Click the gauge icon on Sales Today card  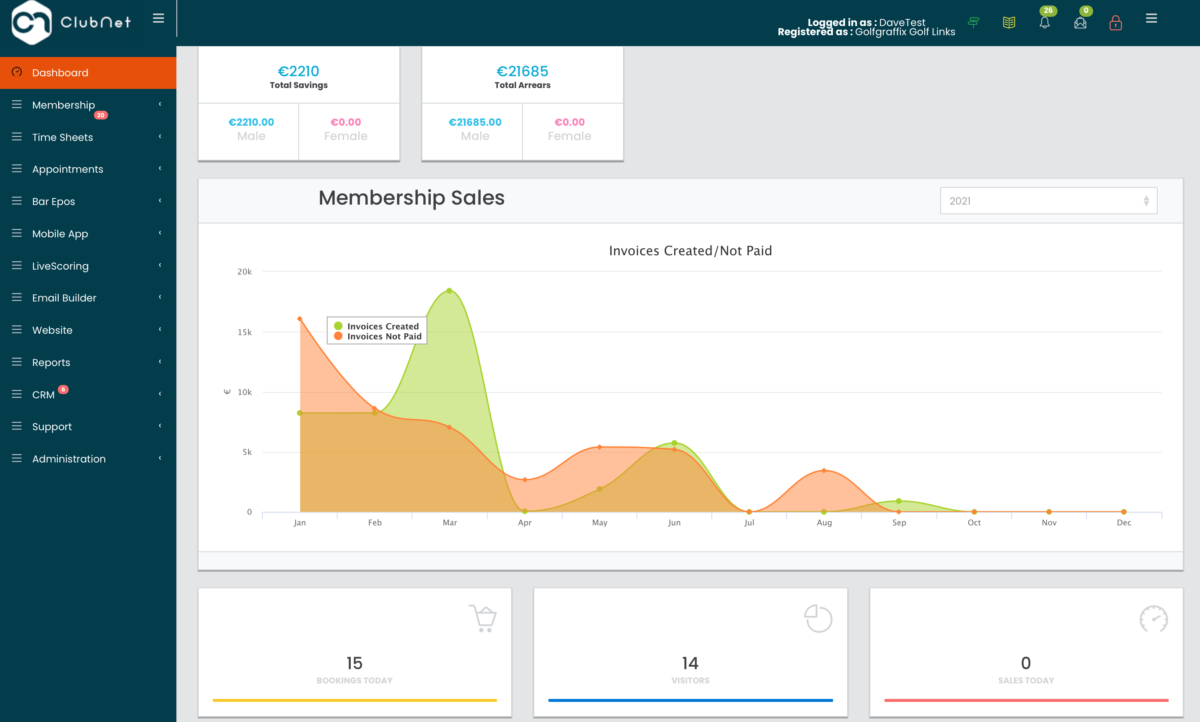[1154, 618]
